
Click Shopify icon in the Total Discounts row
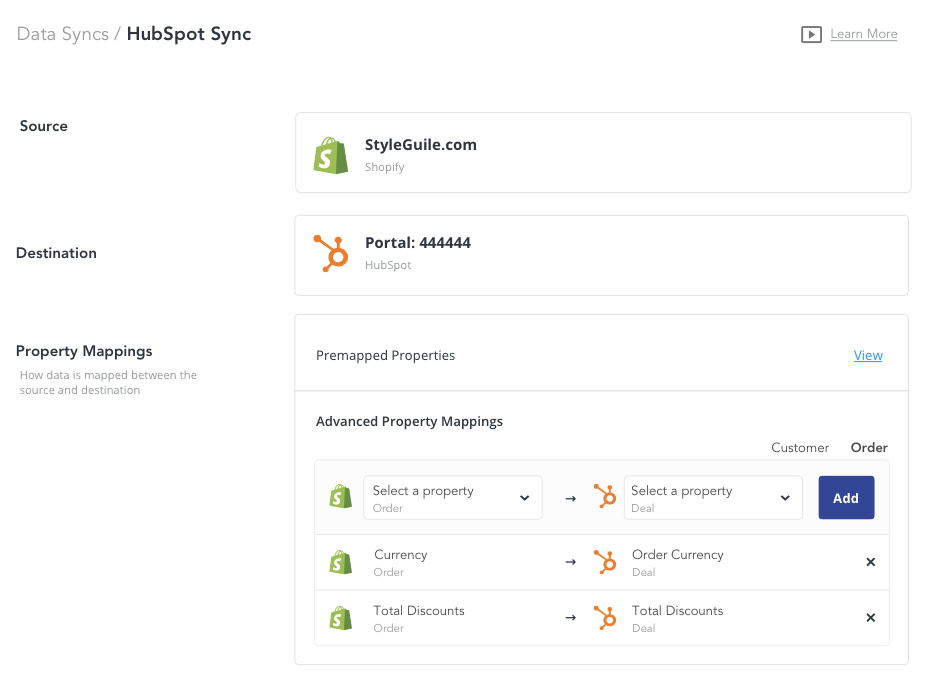click(x=341, y=618)
